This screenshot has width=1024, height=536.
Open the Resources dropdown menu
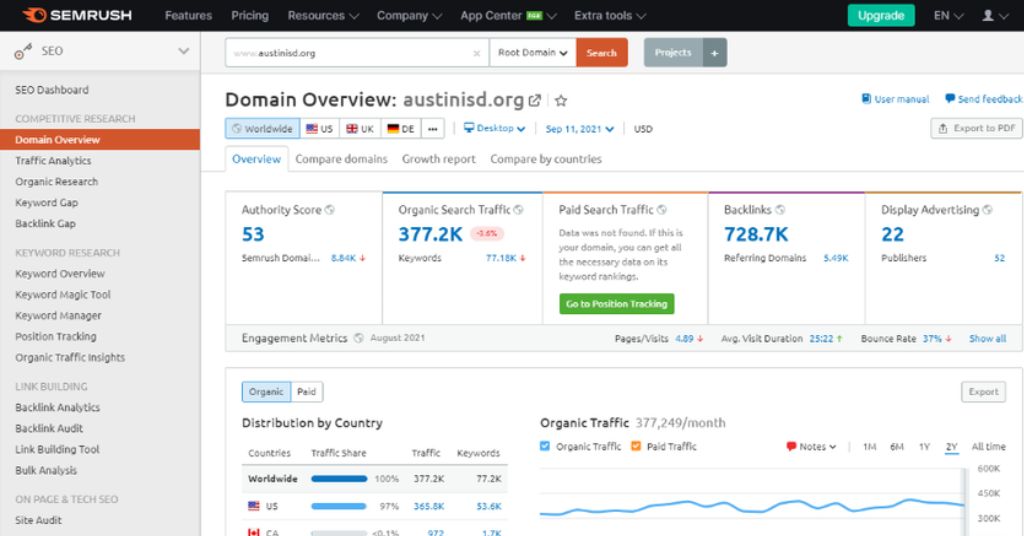coord(323,16)
